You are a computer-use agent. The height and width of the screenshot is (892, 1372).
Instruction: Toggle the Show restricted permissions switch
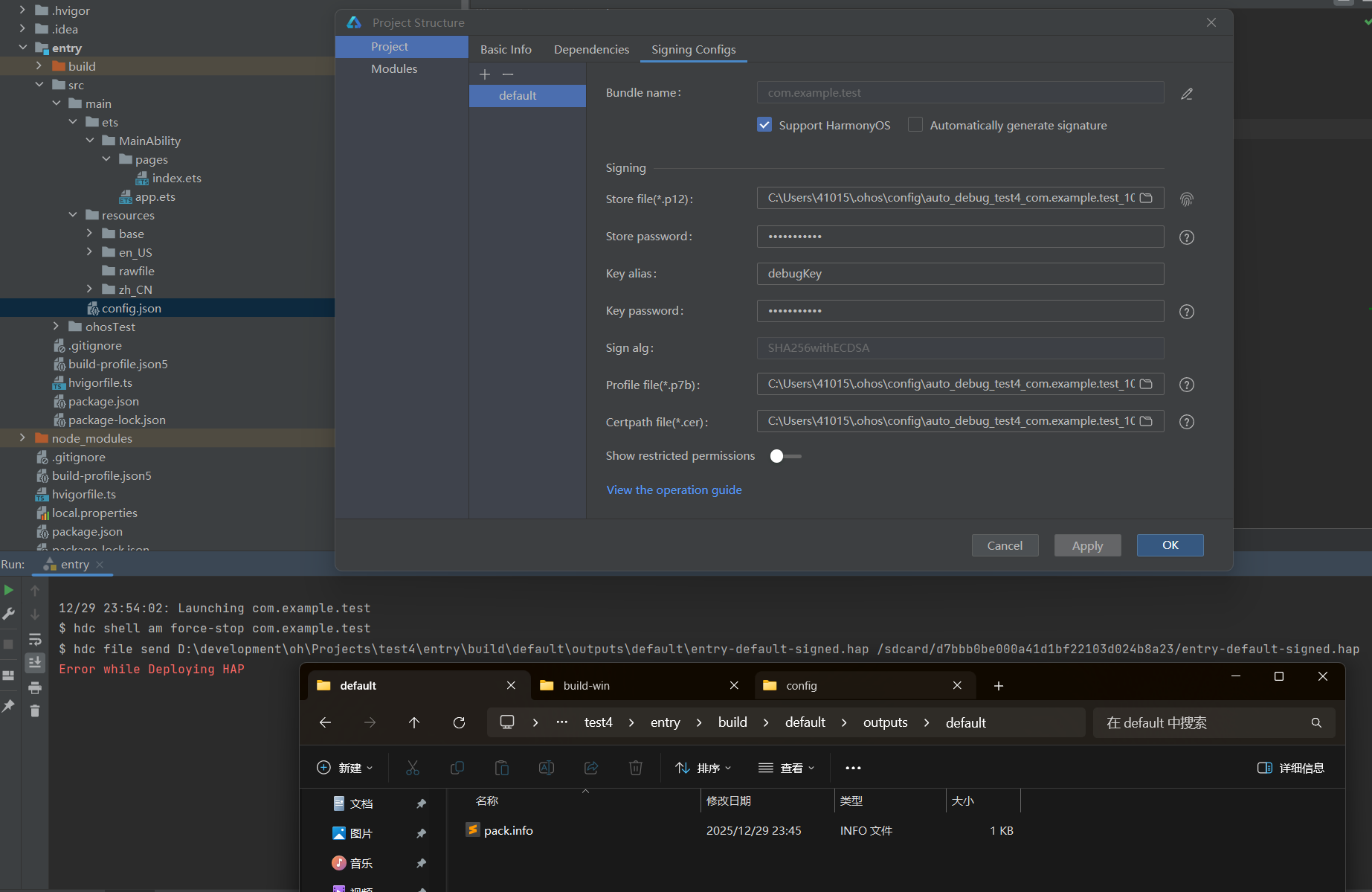pos(785,456)
